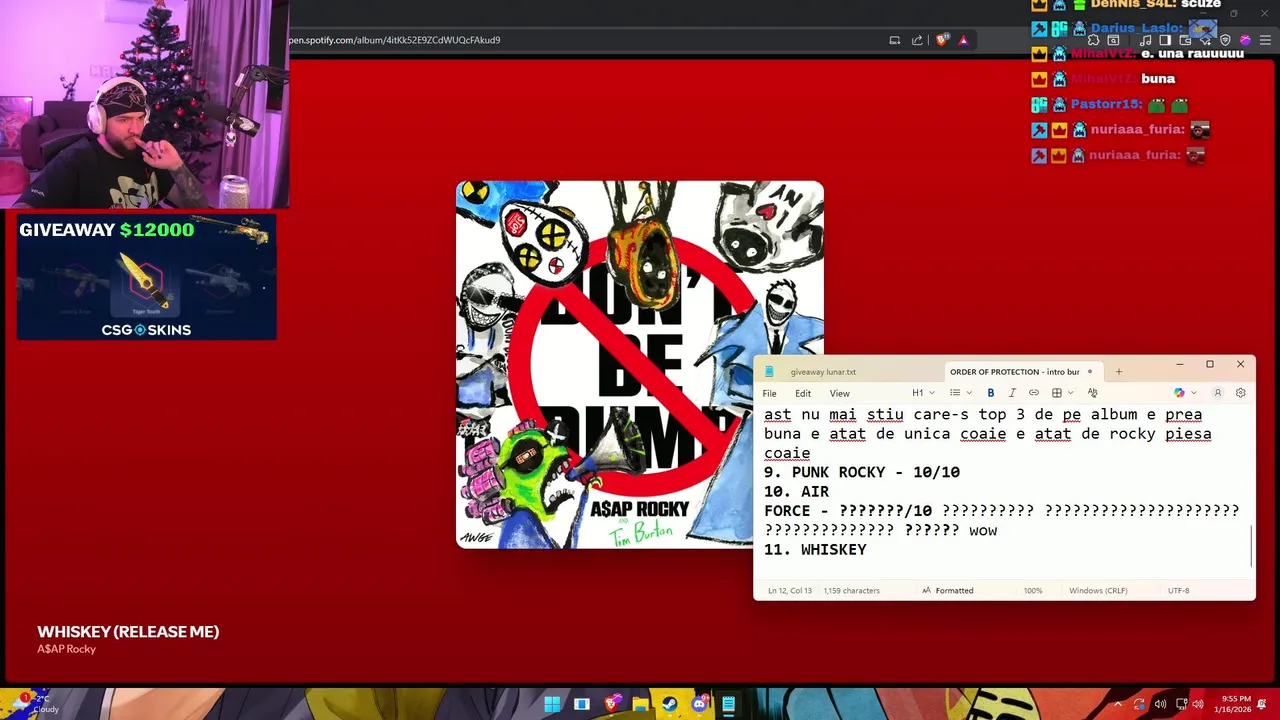
Task: Click the WHISKEY (RELEASE ME) song title
Action: tap(128, 632)
